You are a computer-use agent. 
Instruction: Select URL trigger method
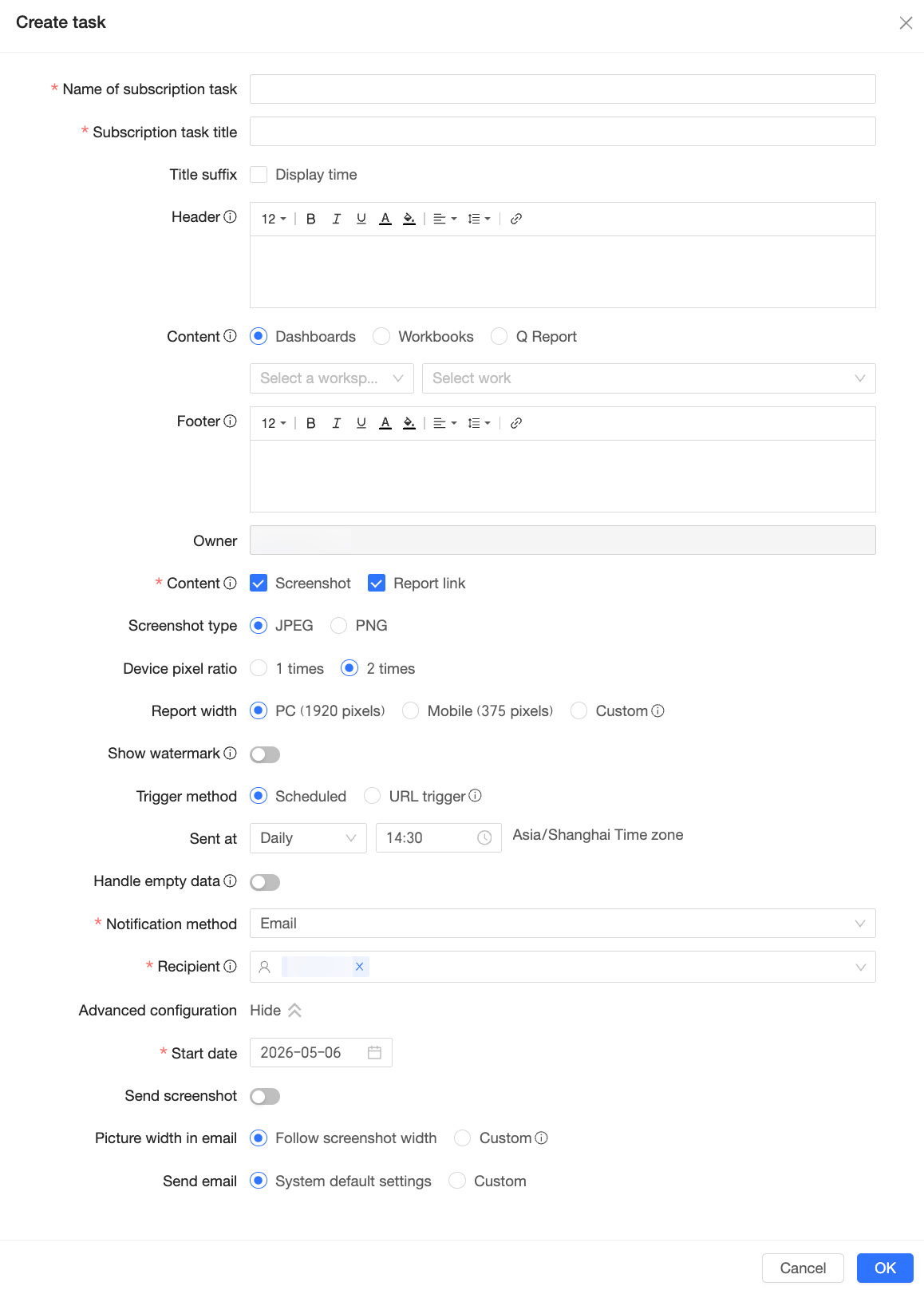(372, 796)
